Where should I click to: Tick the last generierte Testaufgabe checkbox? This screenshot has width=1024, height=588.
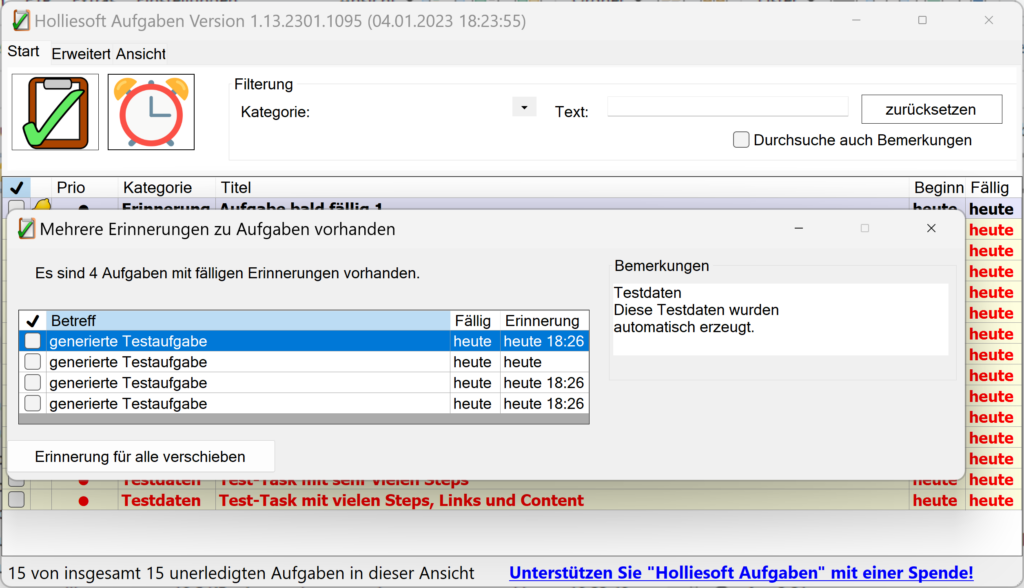[x=33, y=403]
